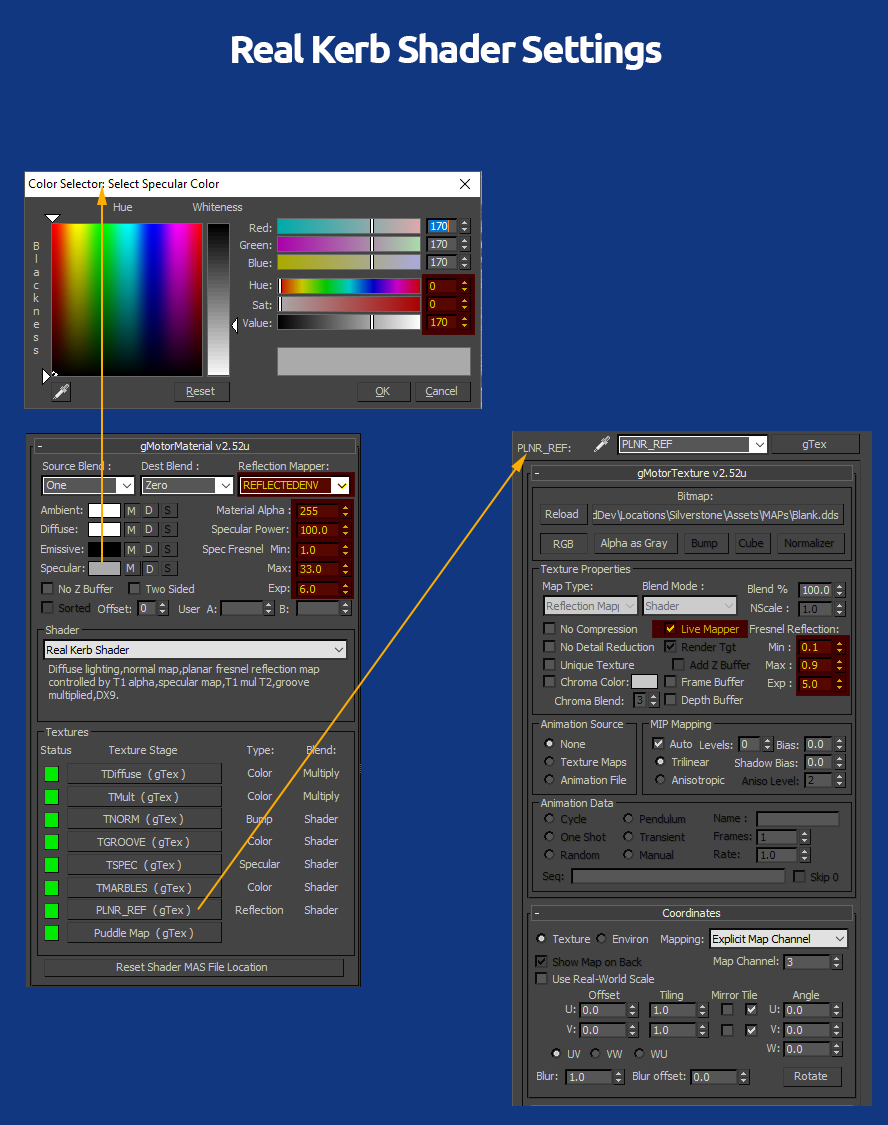
Task: Click the hue and blackness color field
Action: click(x=126, y=300)
